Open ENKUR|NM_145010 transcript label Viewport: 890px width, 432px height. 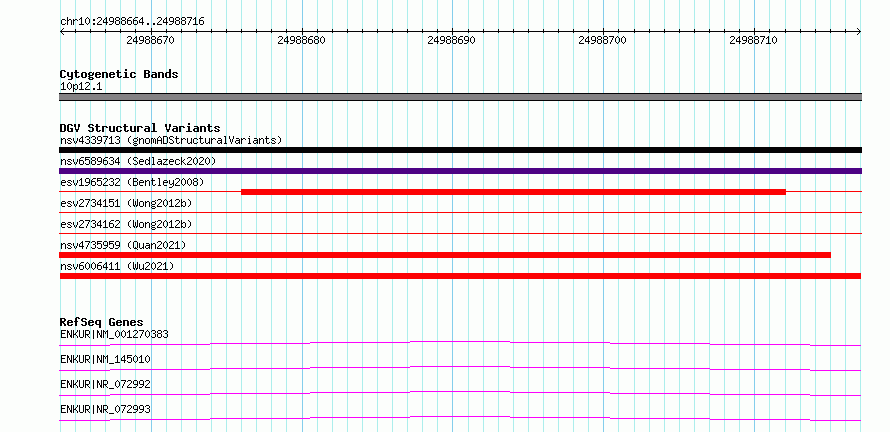[105, 359]
